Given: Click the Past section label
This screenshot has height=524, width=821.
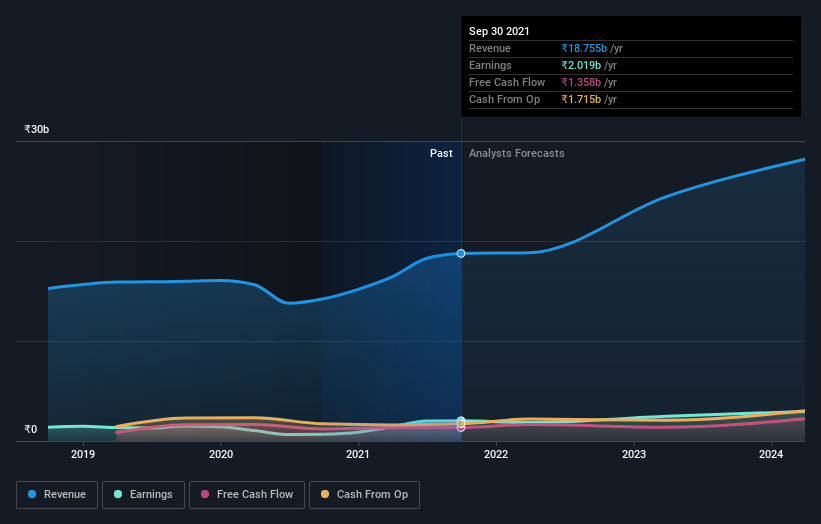Looking at the screenshot, I should point(441,153).
